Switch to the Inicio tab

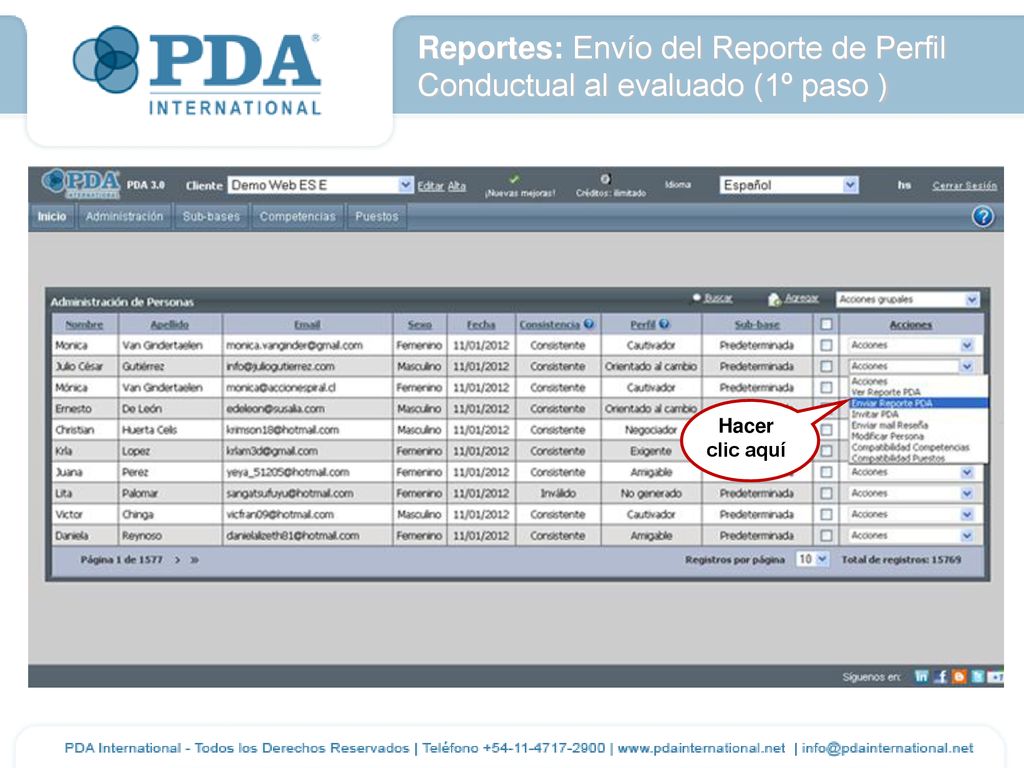click(x=52, y=216)
